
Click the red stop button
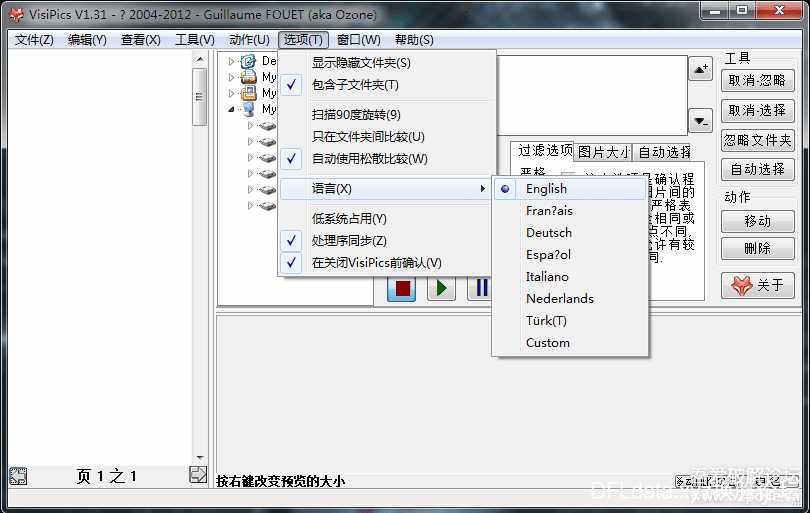point(401,288)
